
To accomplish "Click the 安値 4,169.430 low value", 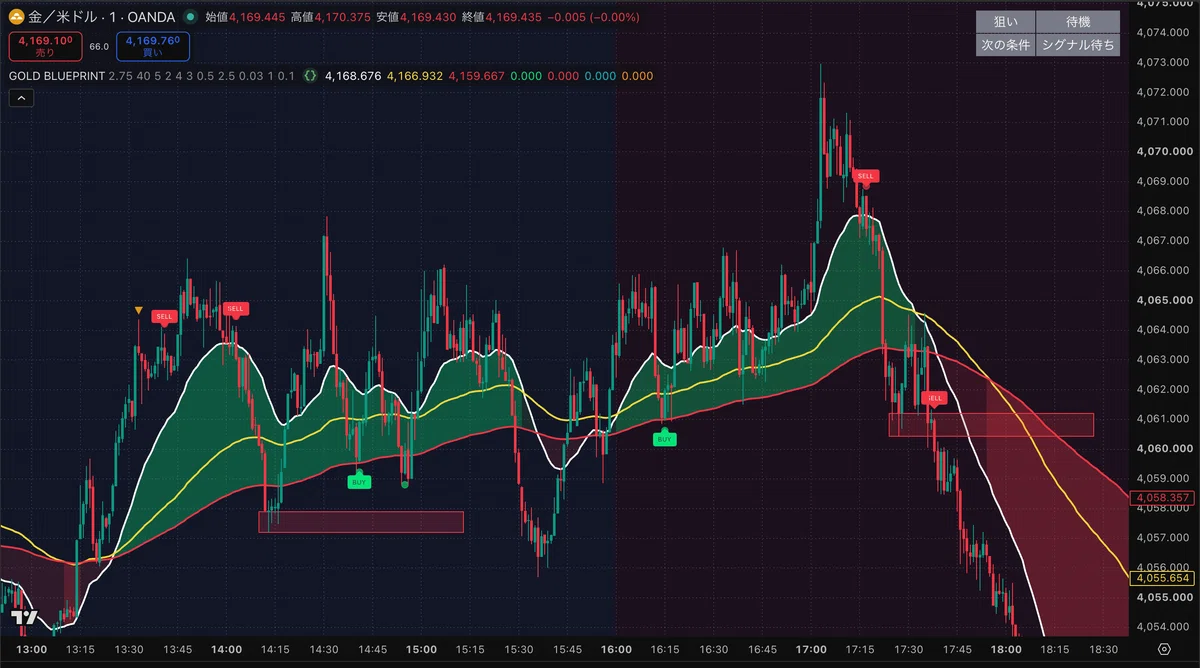I will click(417, 17).
